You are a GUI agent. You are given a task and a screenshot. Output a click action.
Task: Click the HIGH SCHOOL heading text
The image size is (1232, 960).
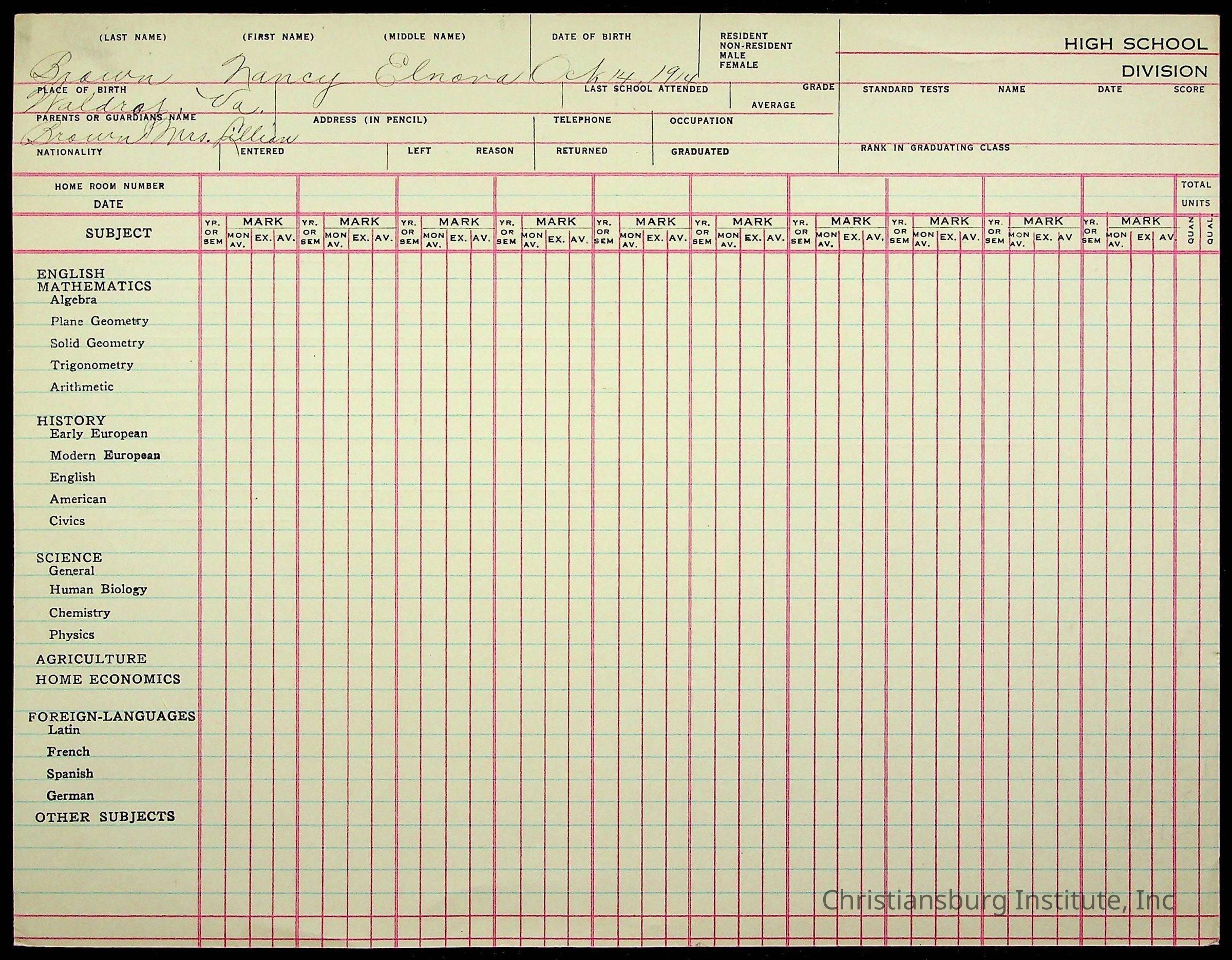1135,44
